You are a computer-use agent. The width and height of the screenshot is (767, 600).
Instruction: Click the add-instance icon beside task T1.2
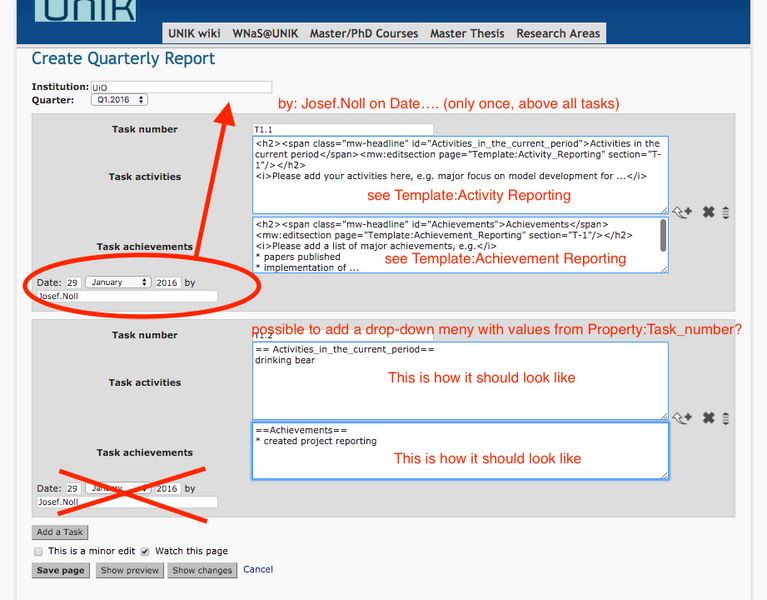[x=682, y=418]
